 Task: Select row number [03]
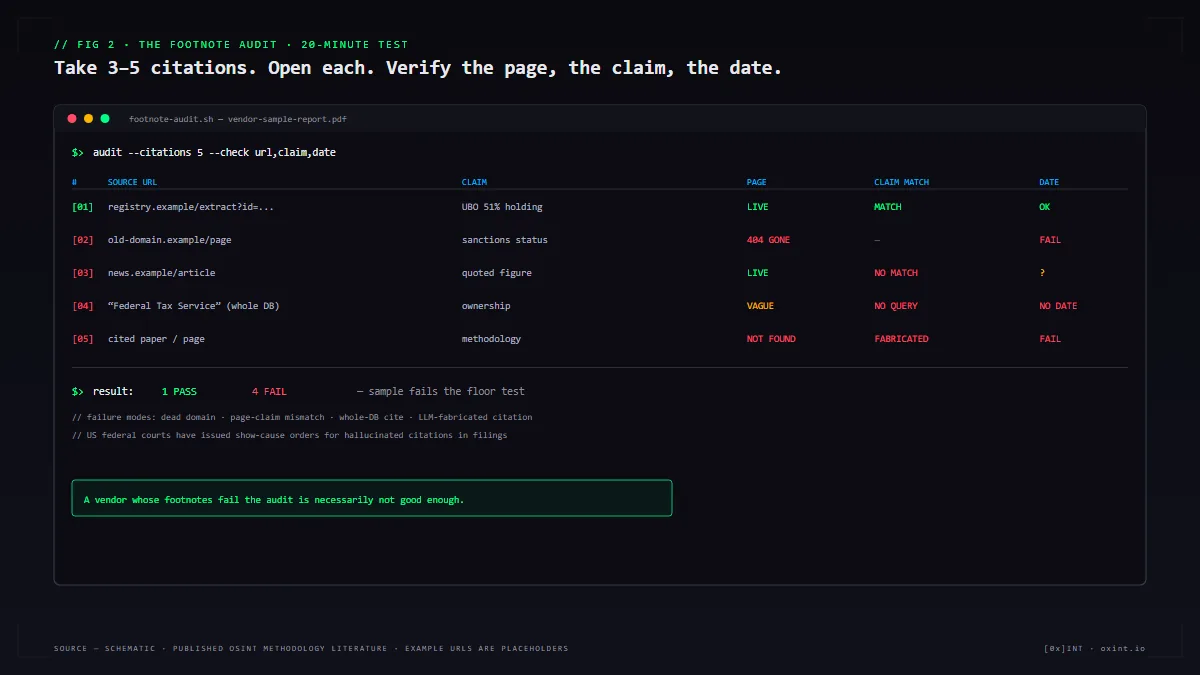[83, 273]
